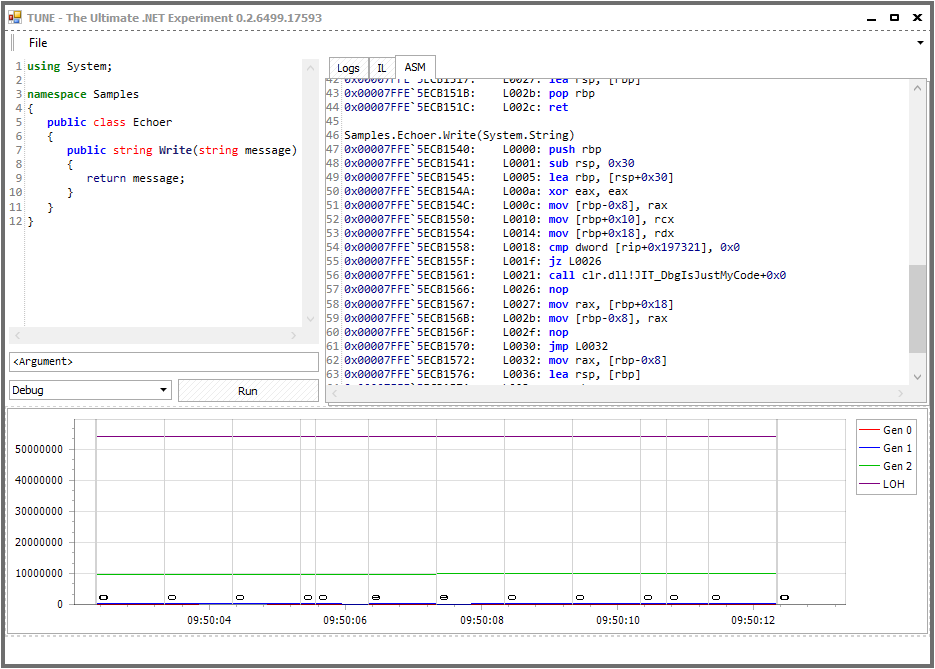Click address 0x00007FFE`5ECB1576 on line 63

[410, 374]
